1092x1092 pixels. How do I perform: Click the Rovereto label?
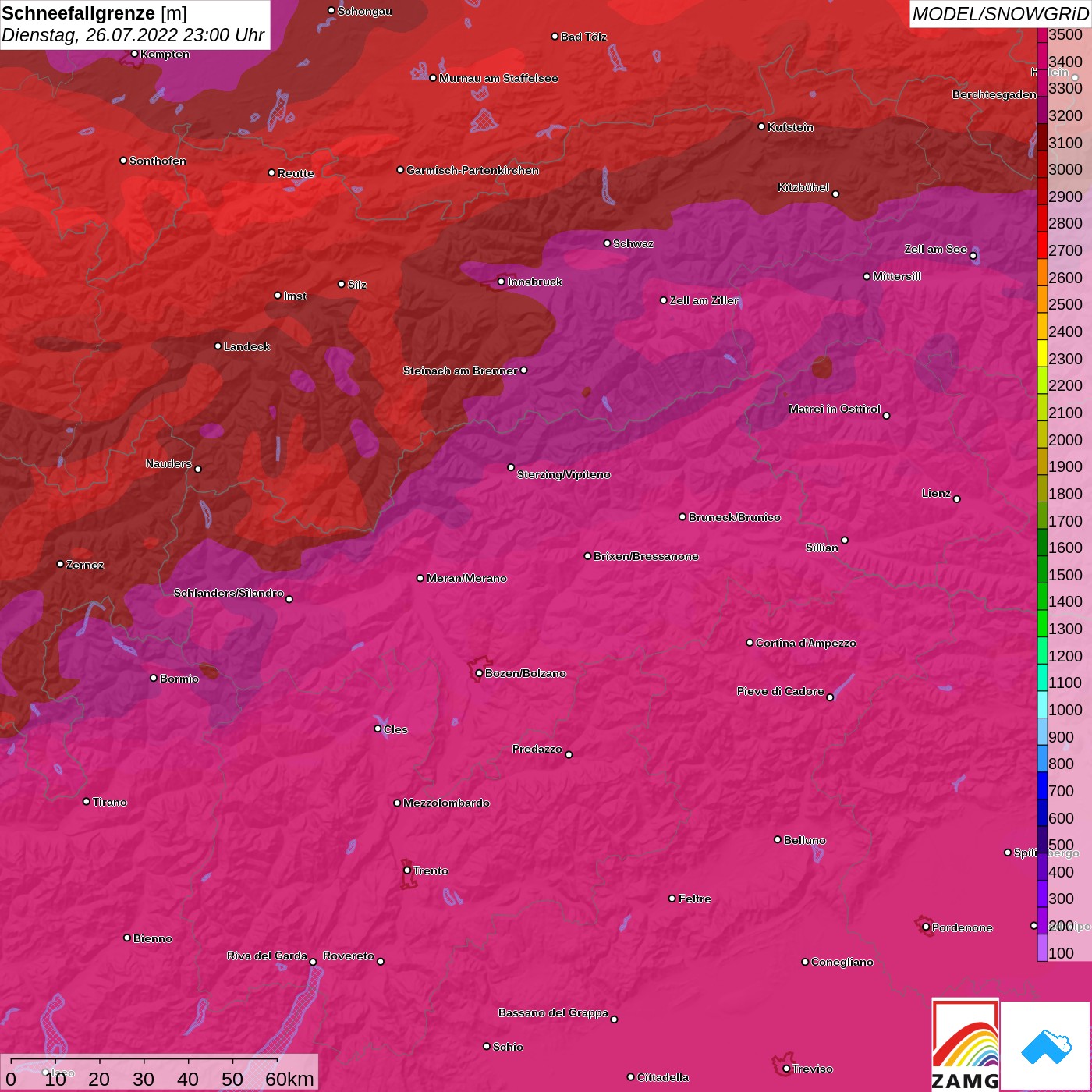349,955
